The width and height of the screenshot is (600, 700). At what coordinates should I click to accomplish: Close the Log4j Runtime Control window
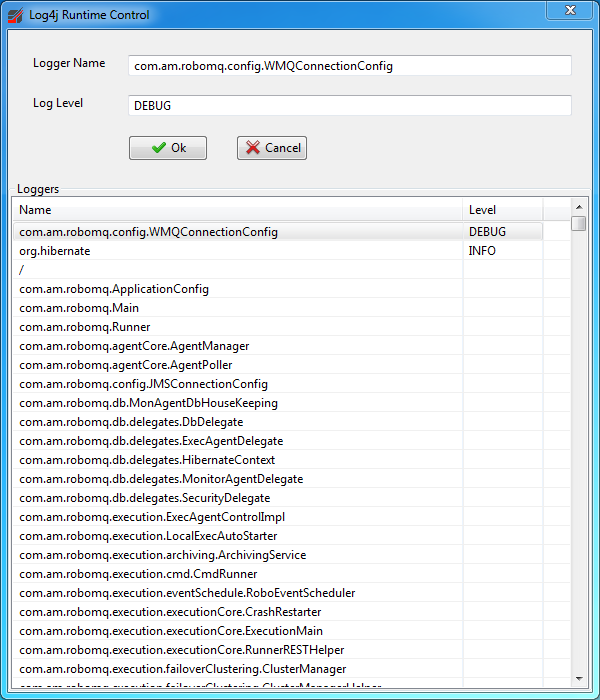tap(570, 11)
